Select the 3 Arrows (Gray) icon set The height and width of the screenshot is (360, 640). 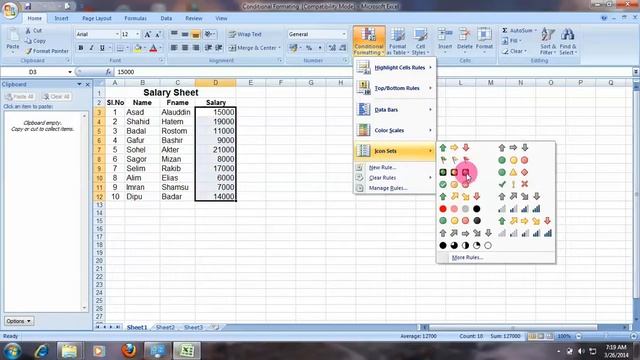pos(513,148)
